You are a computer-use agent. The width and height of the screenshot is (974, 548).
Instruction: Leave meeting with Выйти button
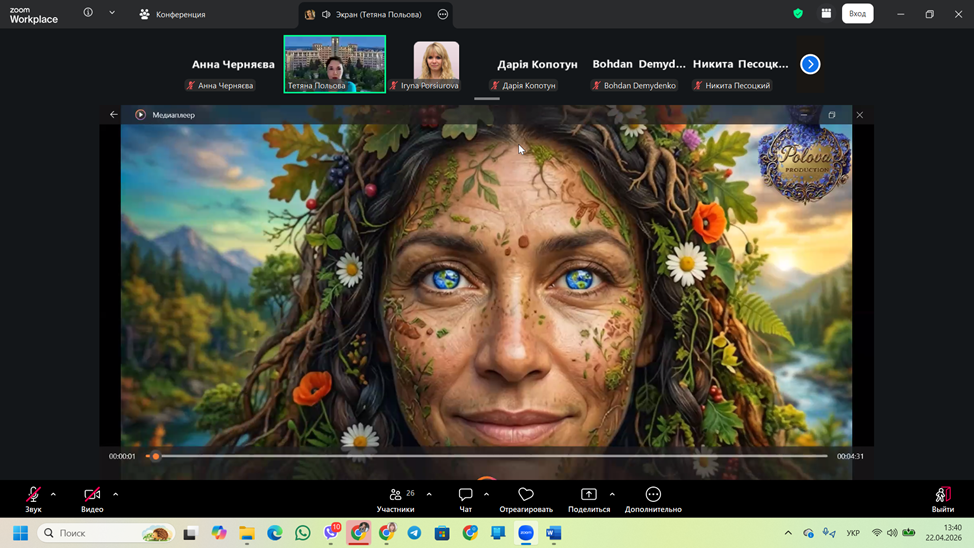coord(942,500)
